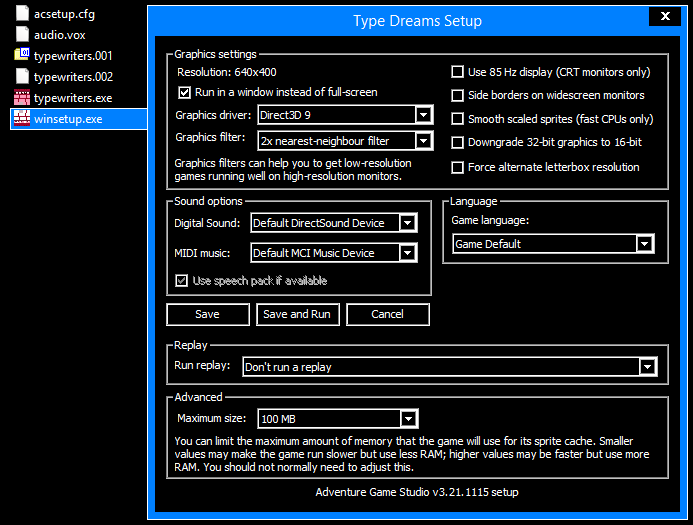
Task: Expand the Graphics filter dropdown
Action: click(x=423, y=141)
